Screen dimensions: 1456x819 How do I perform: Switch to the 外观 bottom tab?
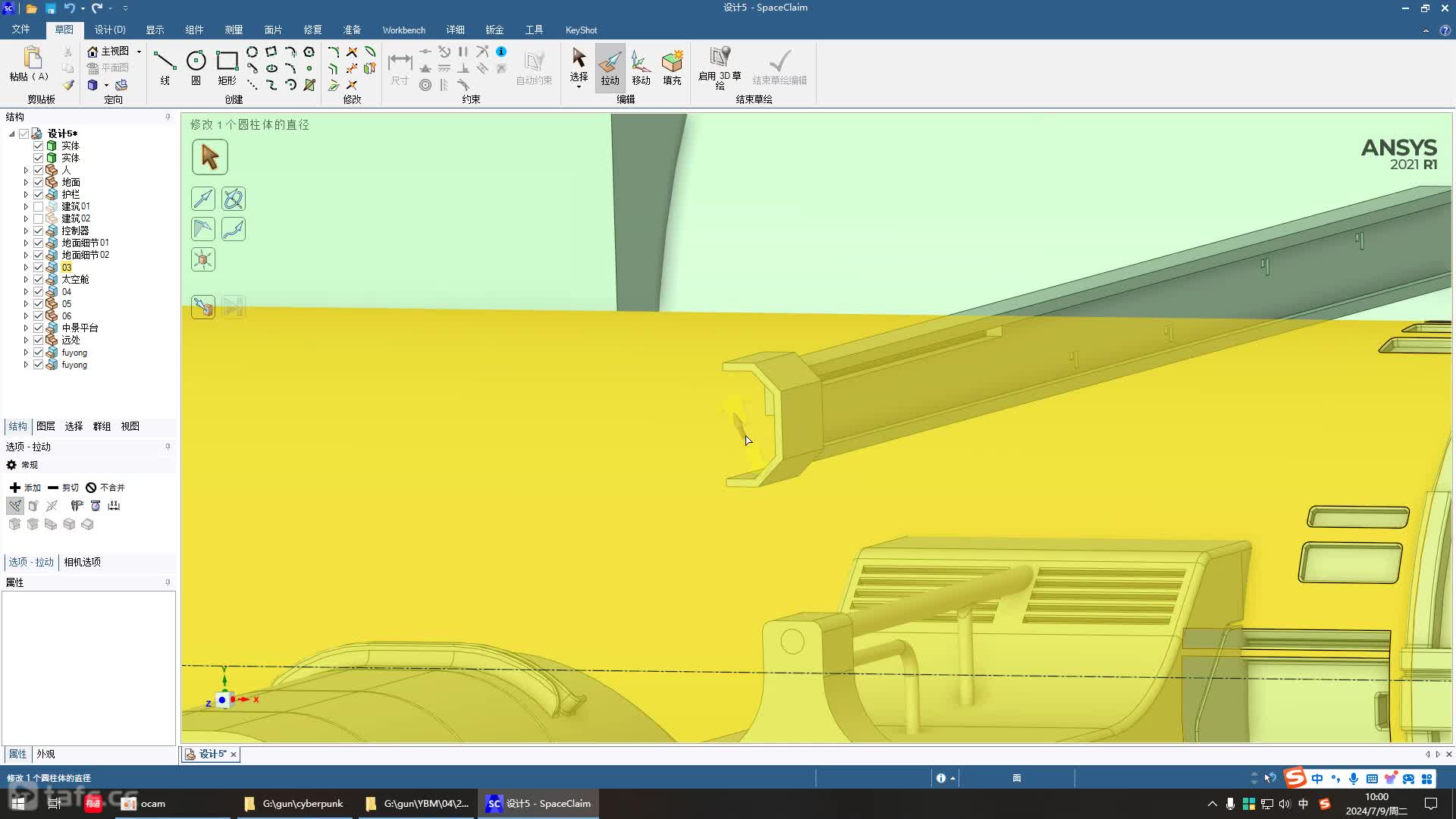coord(45,754)
